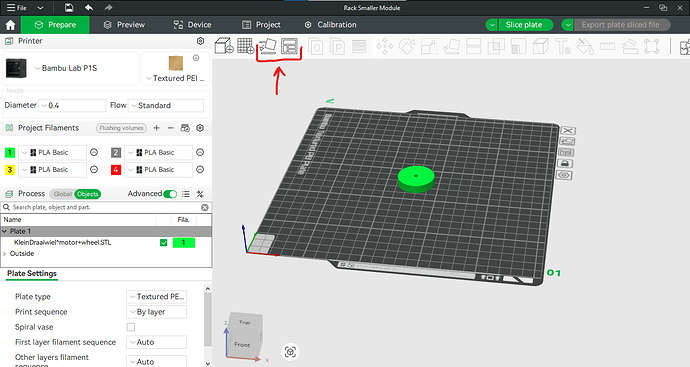Click the Slice plate button
This screenshot has width=690, height=367.
coord(524,25)
